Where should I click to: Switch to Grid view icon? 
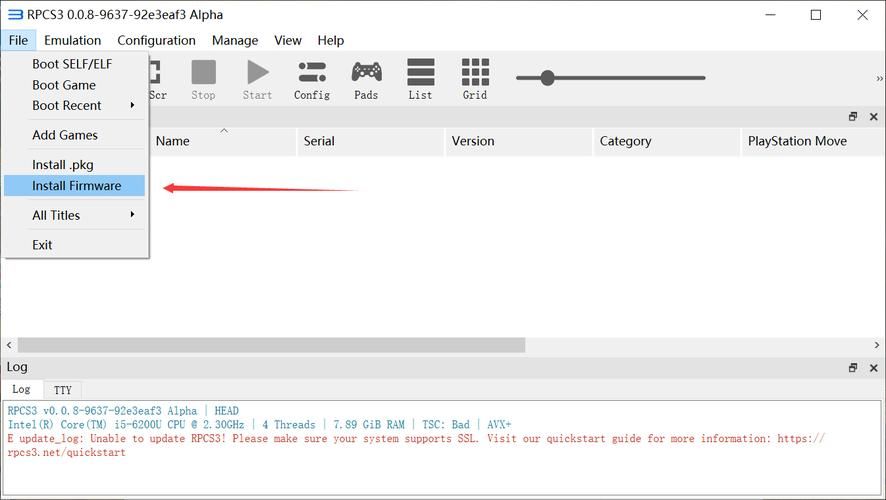click(x=475, y=79)
